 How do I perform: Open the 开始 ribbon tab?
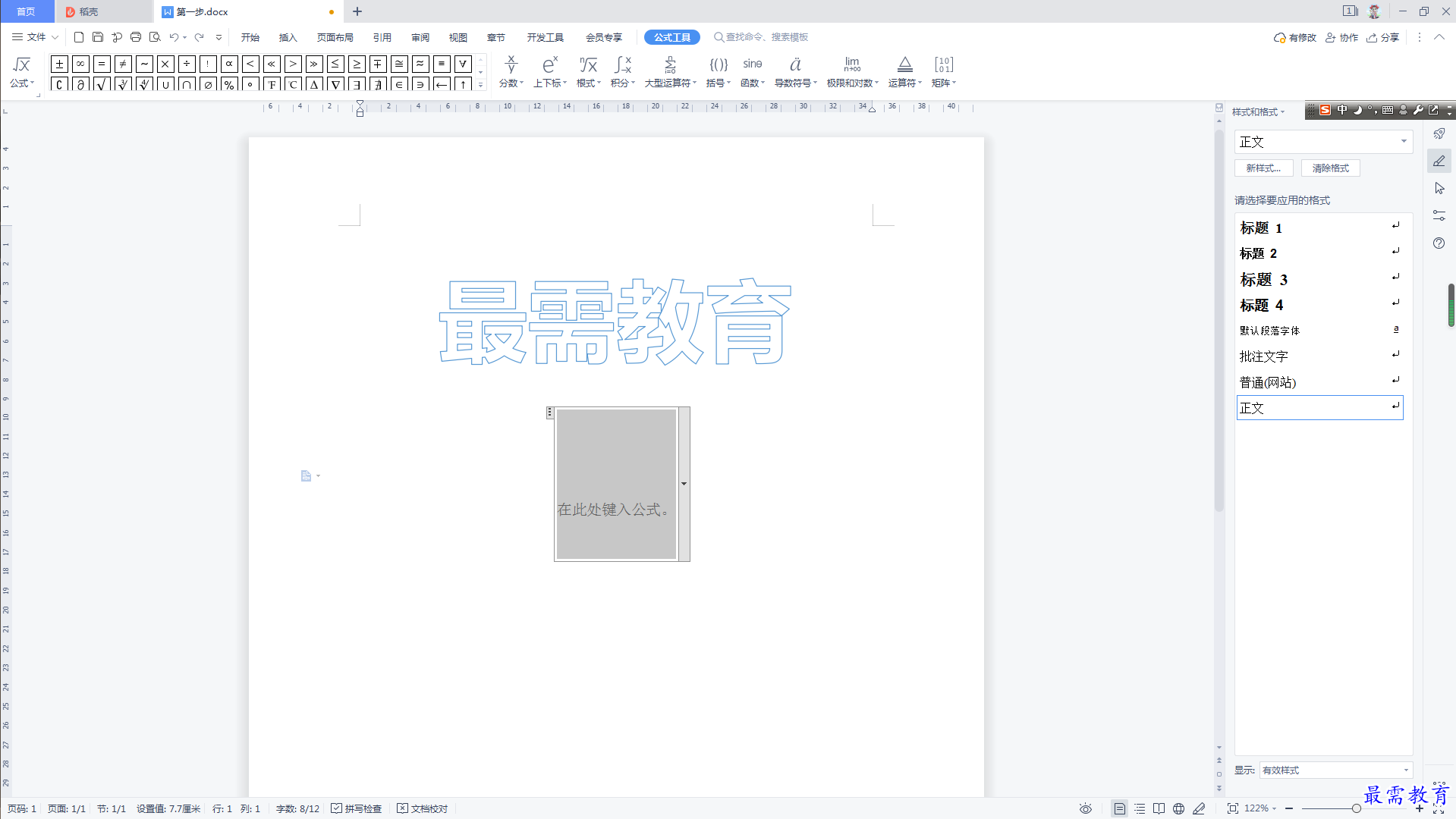[250, 37]
